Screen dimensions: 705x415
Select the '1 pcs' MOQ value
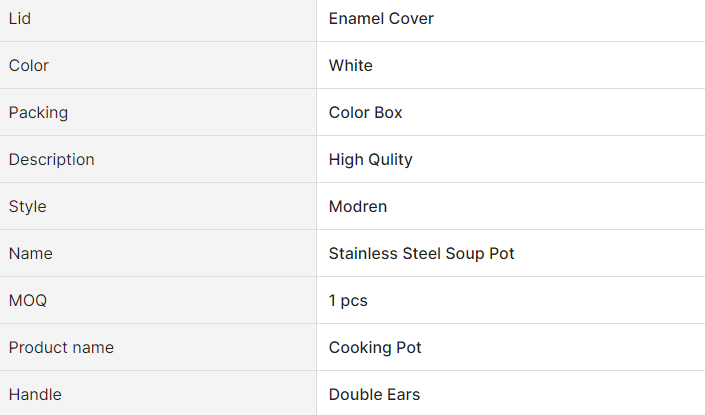348,300
